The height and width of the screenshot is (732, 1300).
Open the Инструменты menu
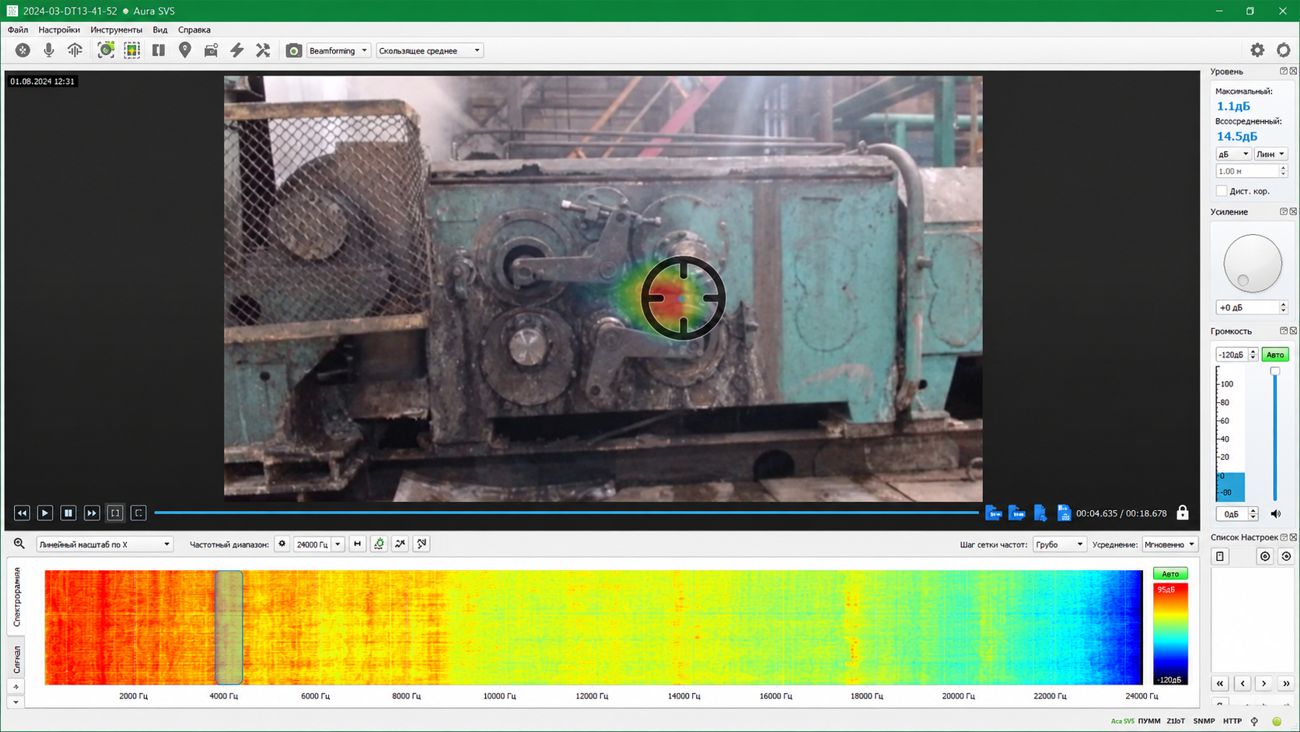(116, 30)
